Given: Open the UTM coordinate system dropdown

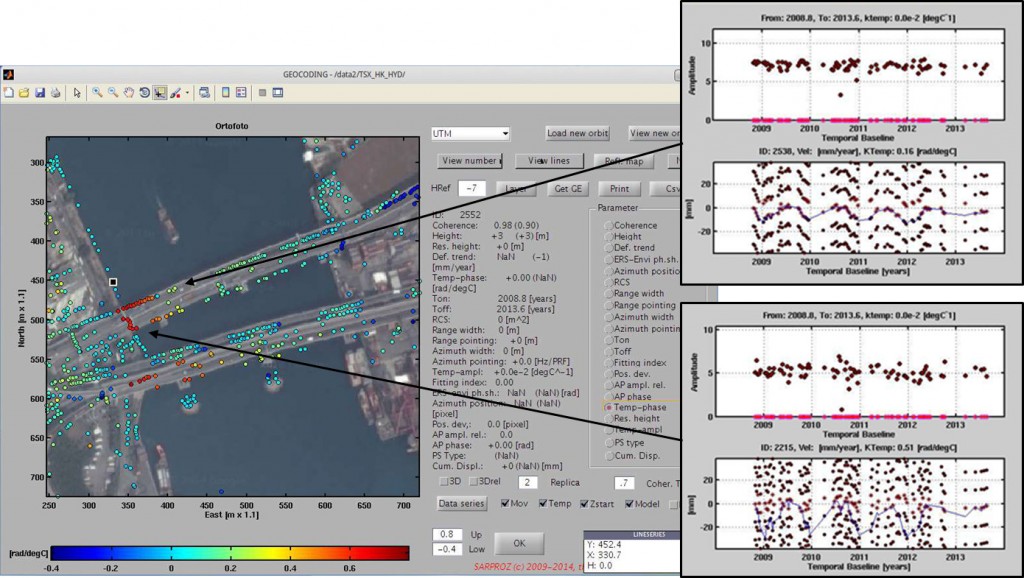Looking at the screenshot, I should coord(471,133).
